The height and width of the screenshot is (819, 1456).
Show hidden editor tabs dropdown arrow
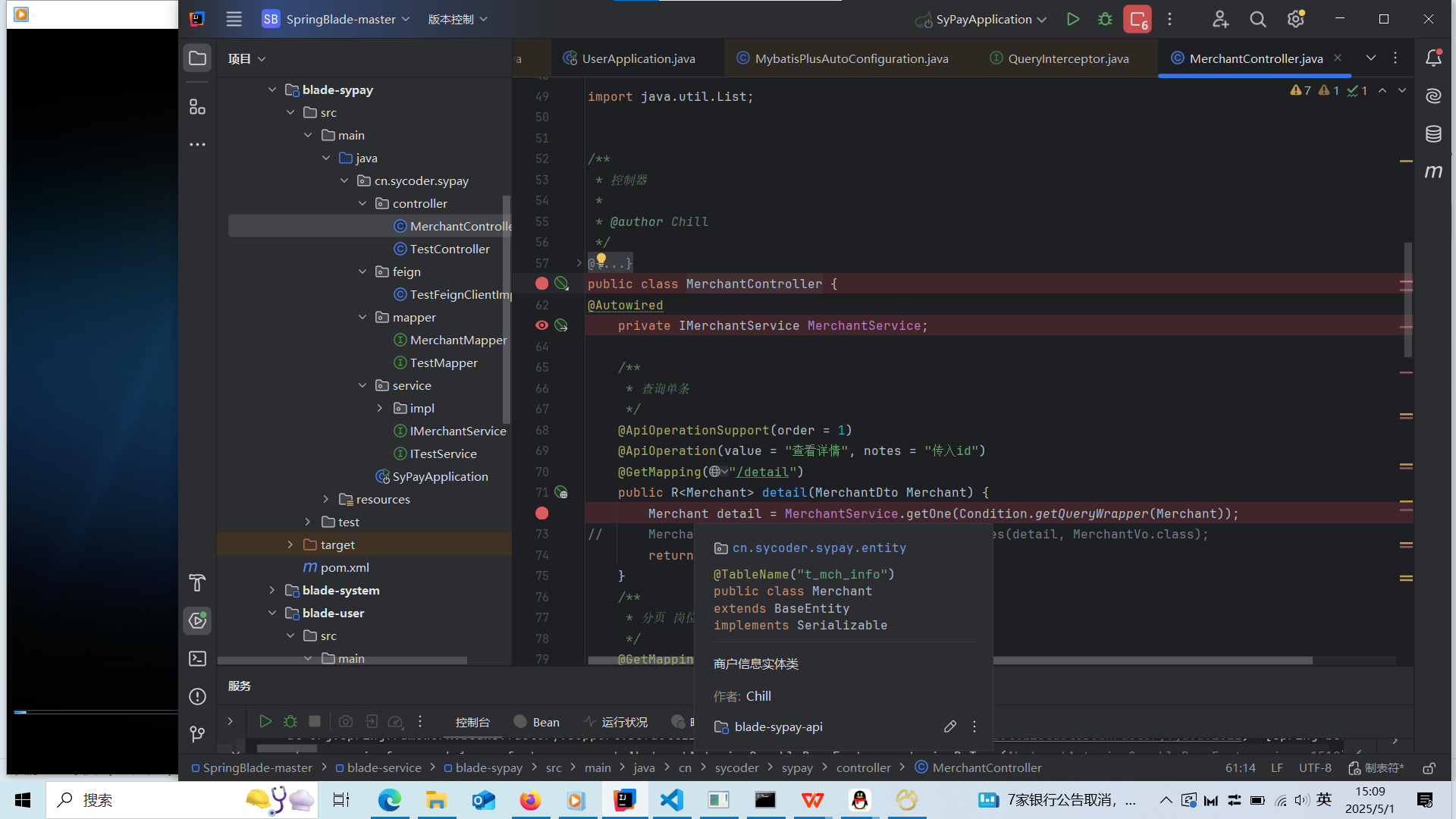click(1371, 58)
